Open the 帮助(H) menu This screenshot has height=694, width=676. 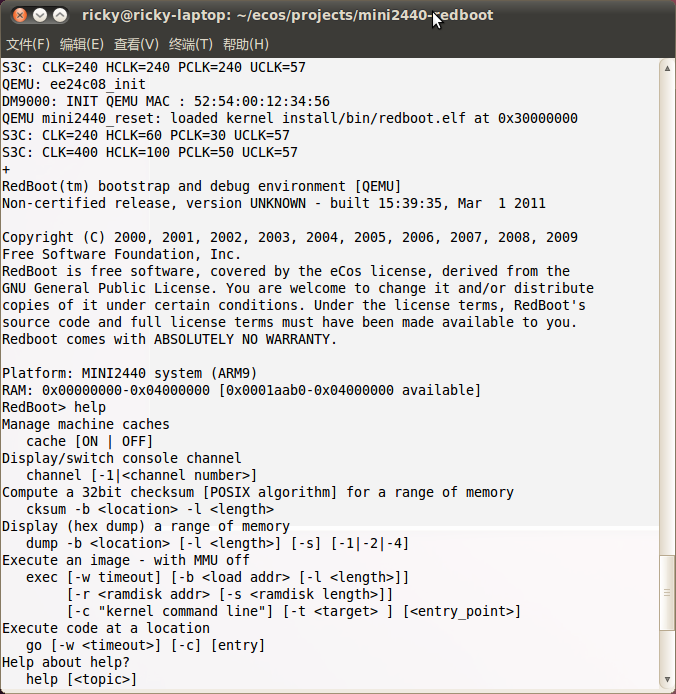click(246, 44)
